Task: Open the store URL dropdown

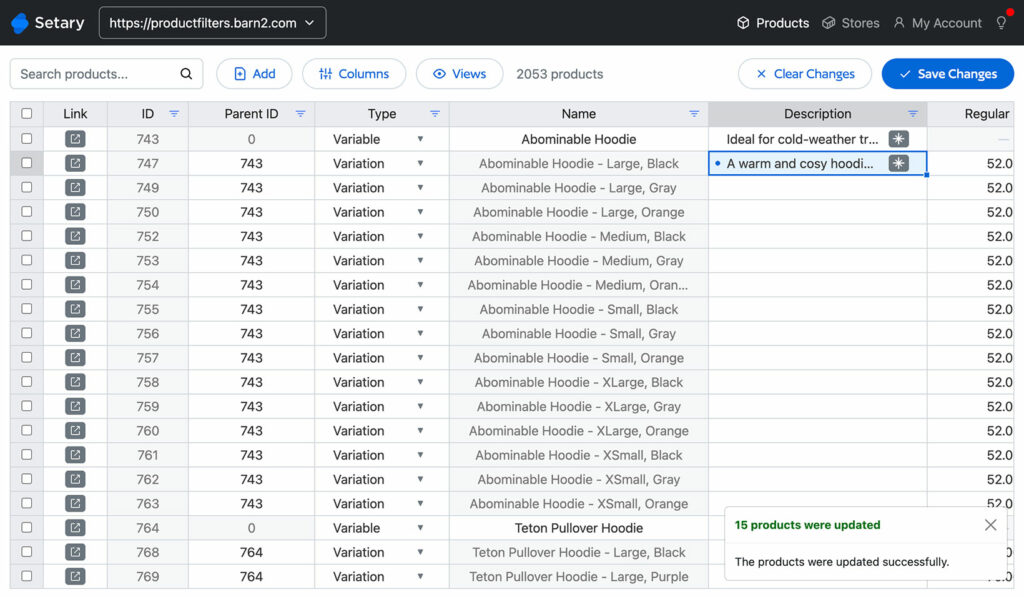Action: click(x=212, y=23)
